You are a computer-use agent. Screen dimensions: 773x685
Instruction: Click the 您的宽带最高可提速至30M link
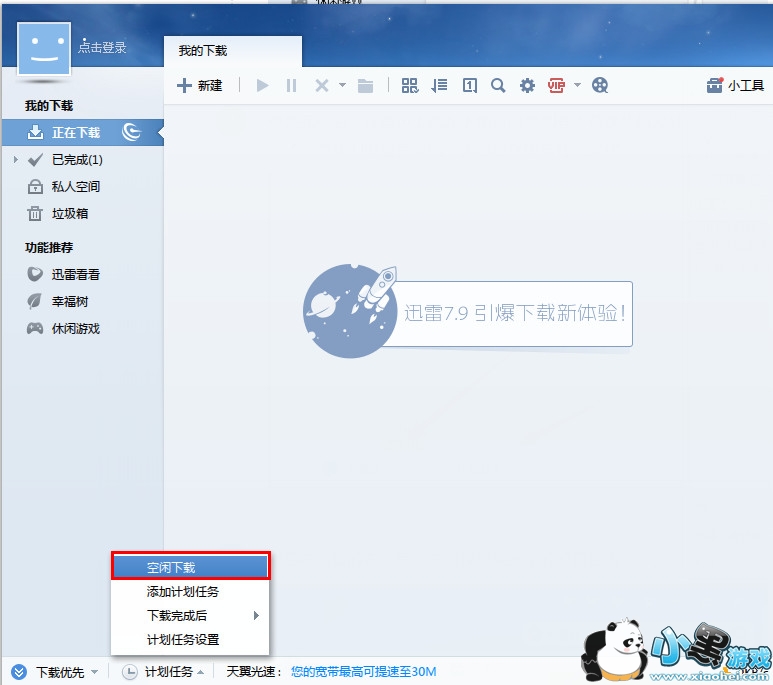pos(363,672)
